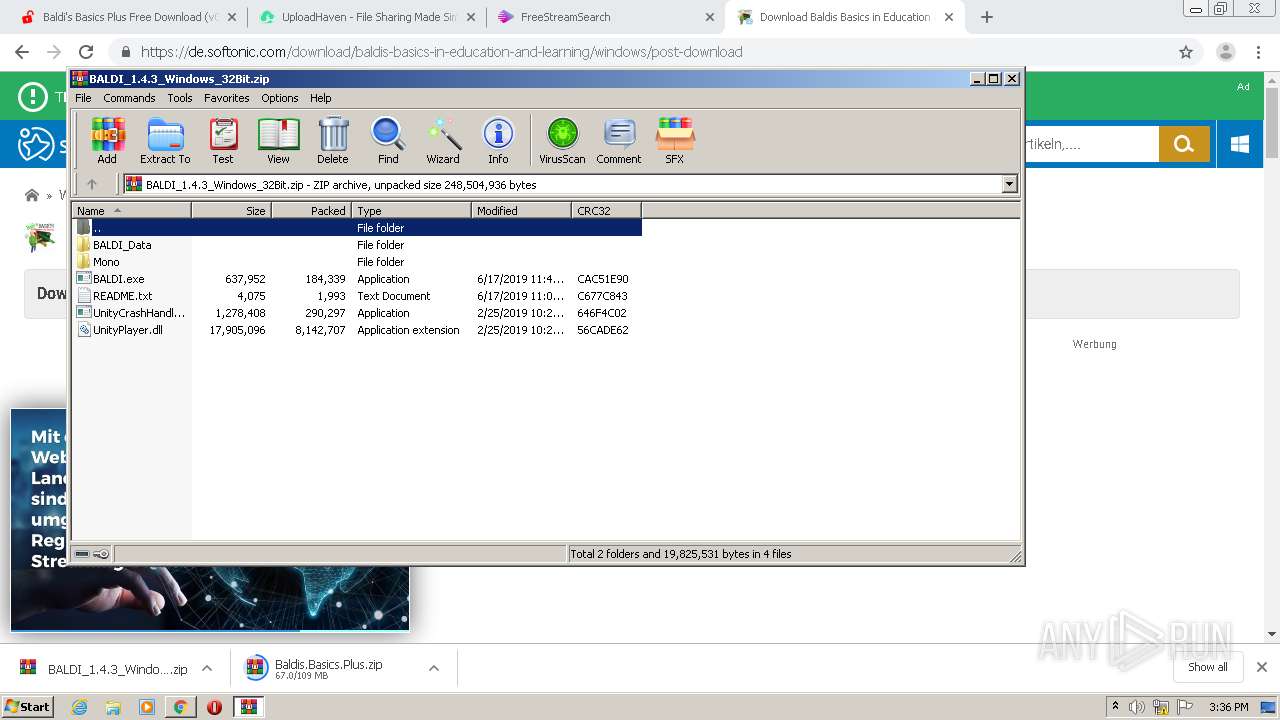Launch the Wizard tool
The image size is (1280, 720).
coord(443,140)
